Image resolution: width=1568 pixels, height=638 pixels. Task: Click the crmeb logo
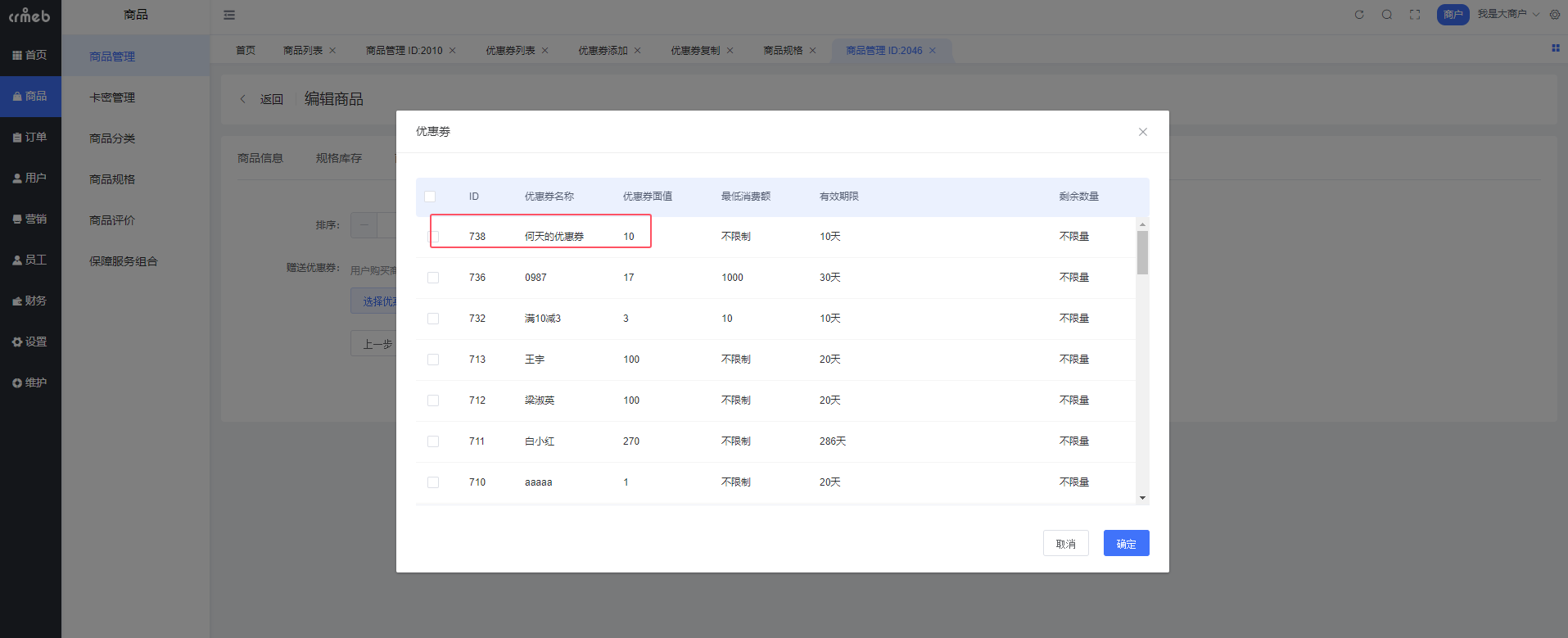coord(29,16)
